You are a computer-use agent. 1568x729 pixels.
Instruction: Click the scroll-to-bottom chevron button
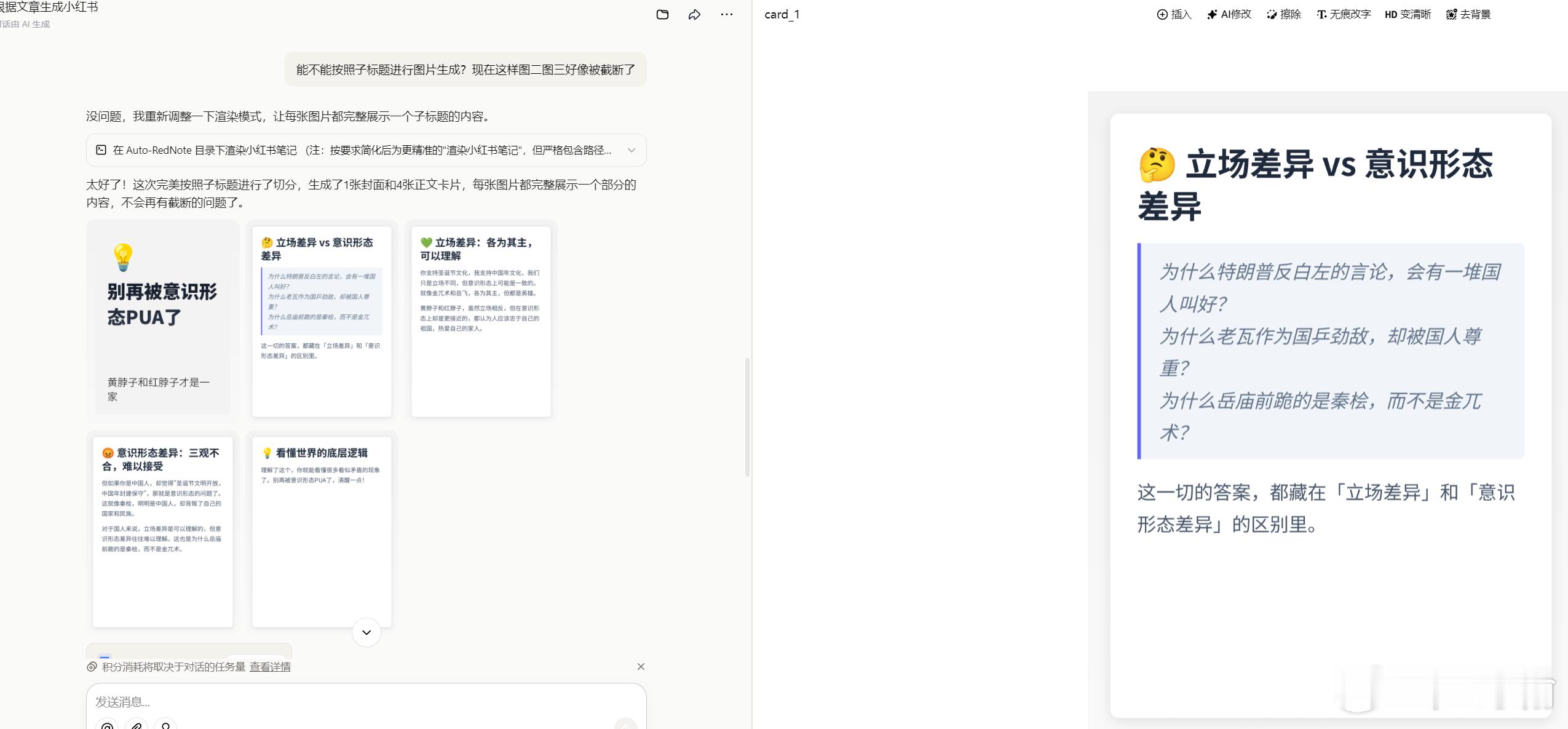[x=366, y=632]
